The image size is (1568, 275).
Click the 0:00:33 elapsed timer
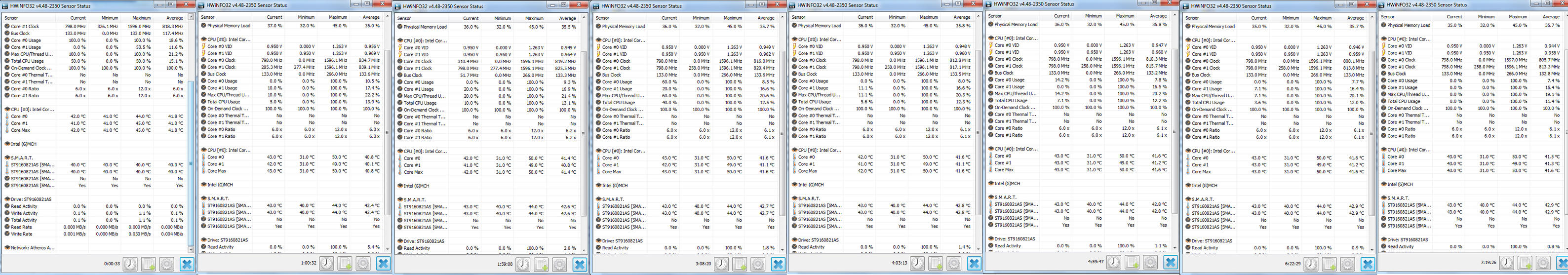112,264
